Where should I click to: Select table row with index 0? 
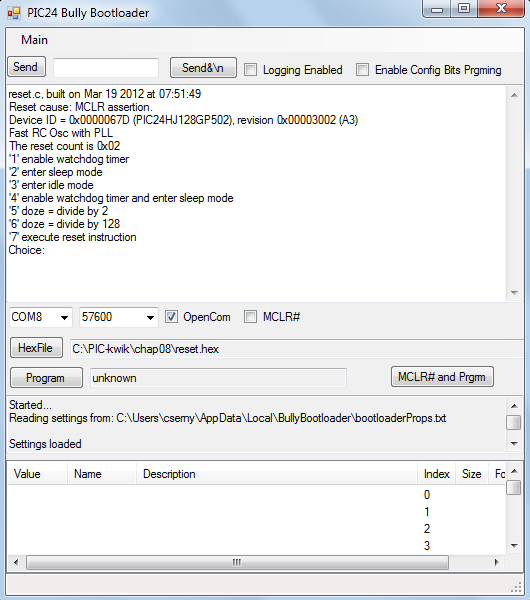pyautogui.click(x=256, y=495)
